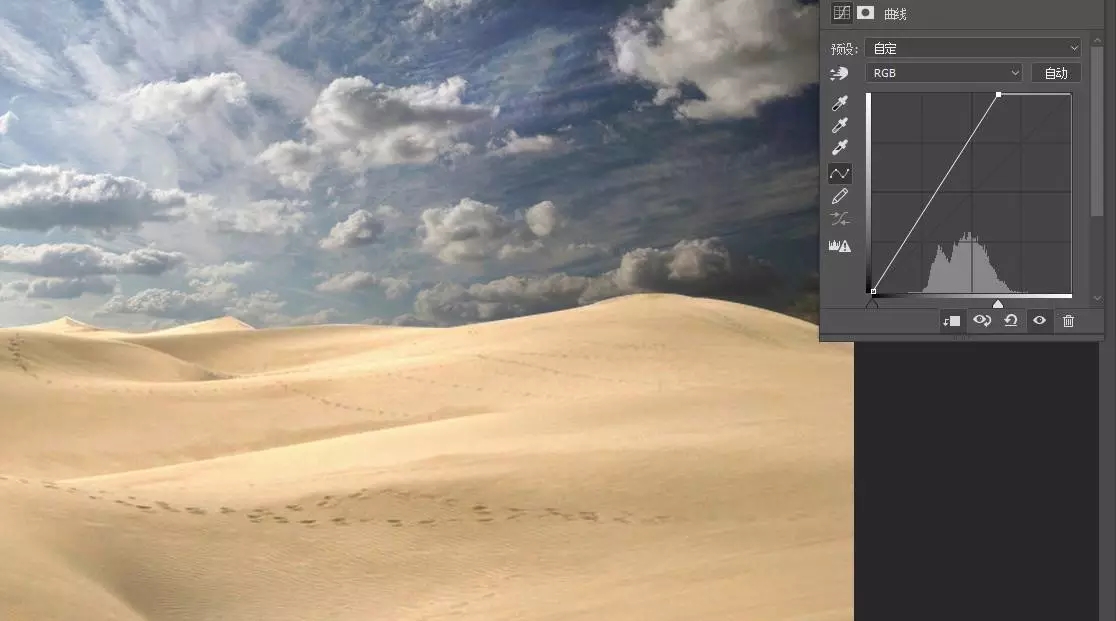Select the gray point eyedropper
The width and height of the screenshot is (1116, 621).
coord(840,126)
